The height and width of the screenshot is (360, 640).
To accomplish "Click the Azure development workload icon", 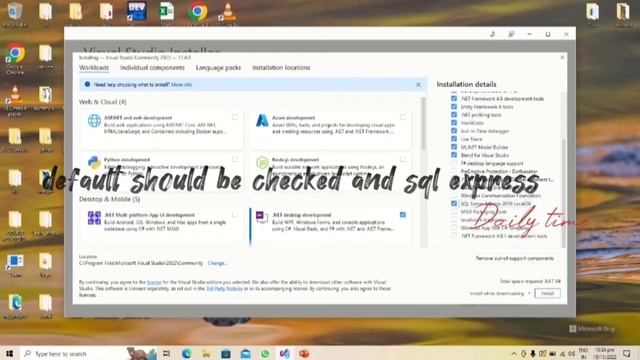I will pyautogui.click(x=262, y=121).
